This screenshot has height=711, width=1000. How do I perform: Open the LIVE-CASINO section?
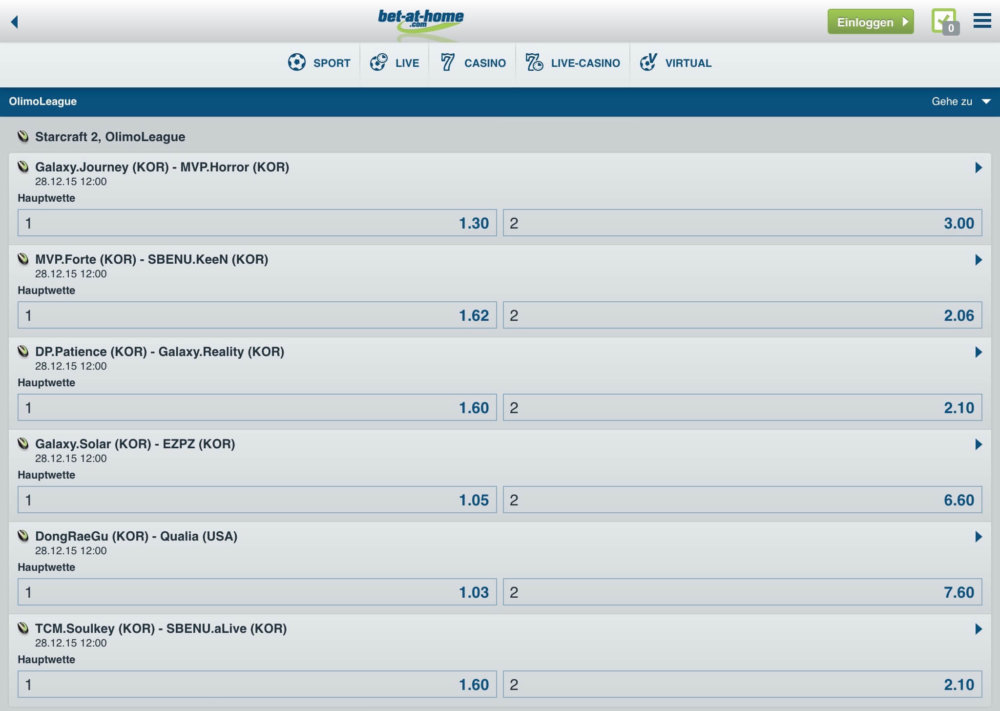tap(573, 62)
